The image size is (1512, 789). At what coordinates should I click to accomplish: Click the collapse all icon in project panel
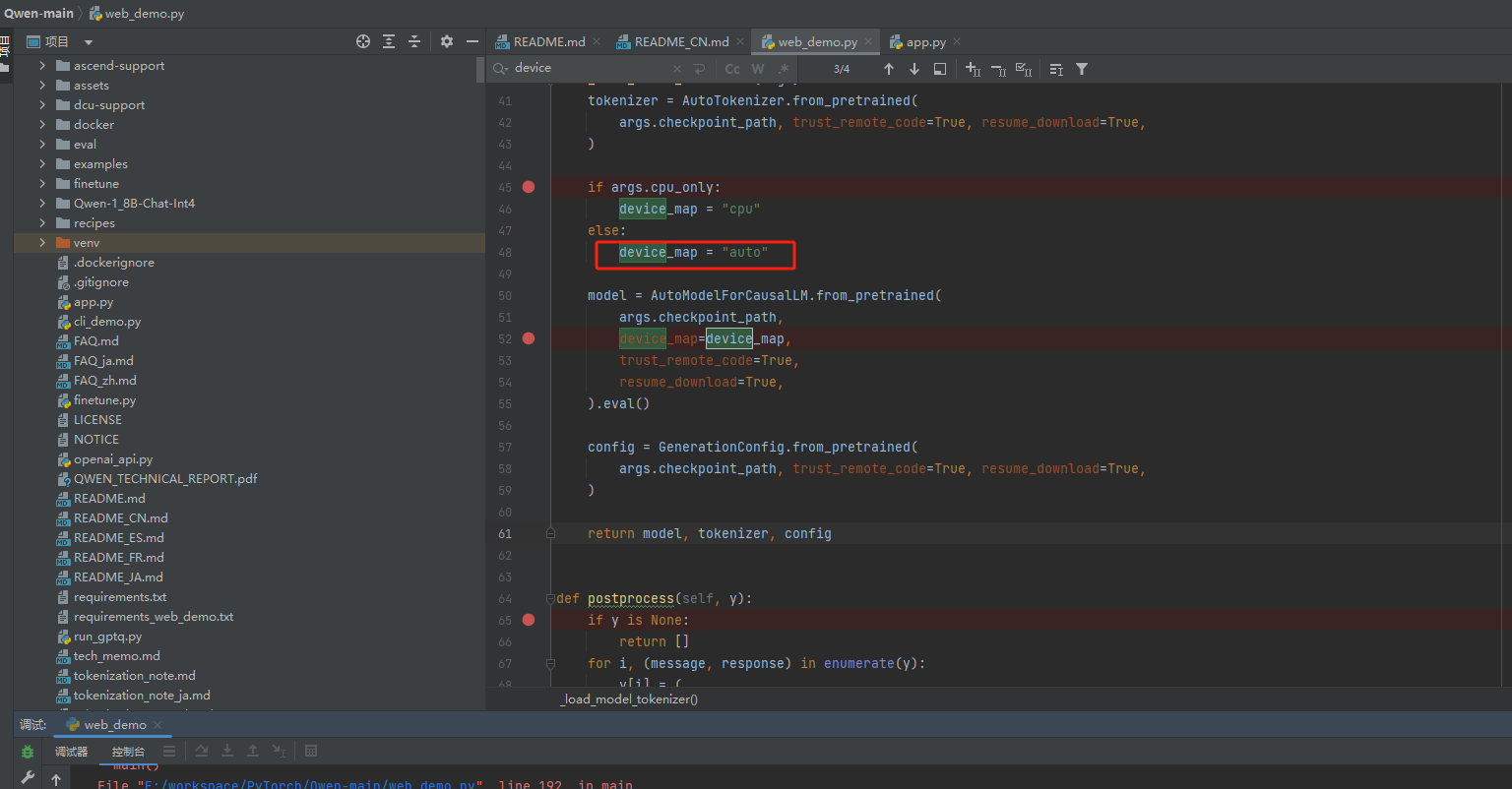pos(414,41)
